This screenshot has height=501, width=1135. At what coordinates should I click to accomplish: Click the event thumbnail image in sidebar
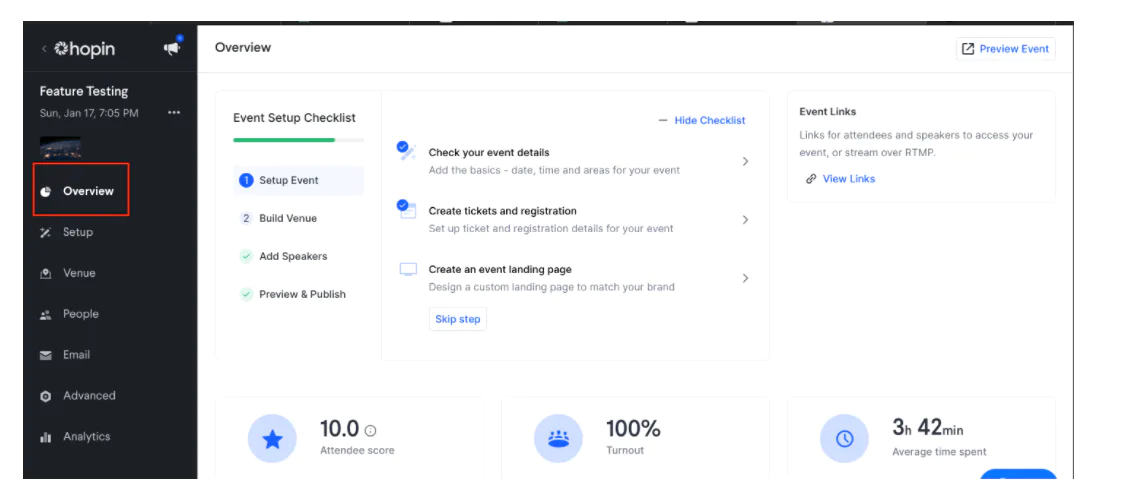60,147
